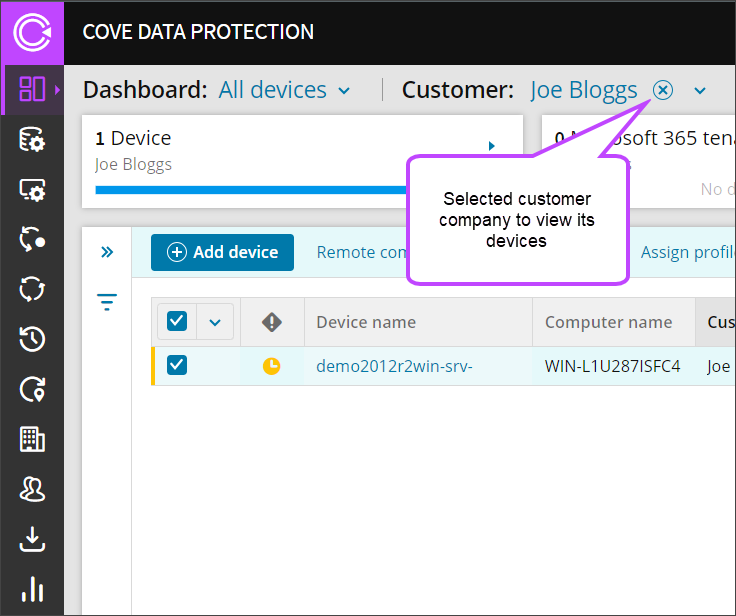Open the bar chart reports icon
This screenshot has height=616, width=736.
tap(32, 589)
